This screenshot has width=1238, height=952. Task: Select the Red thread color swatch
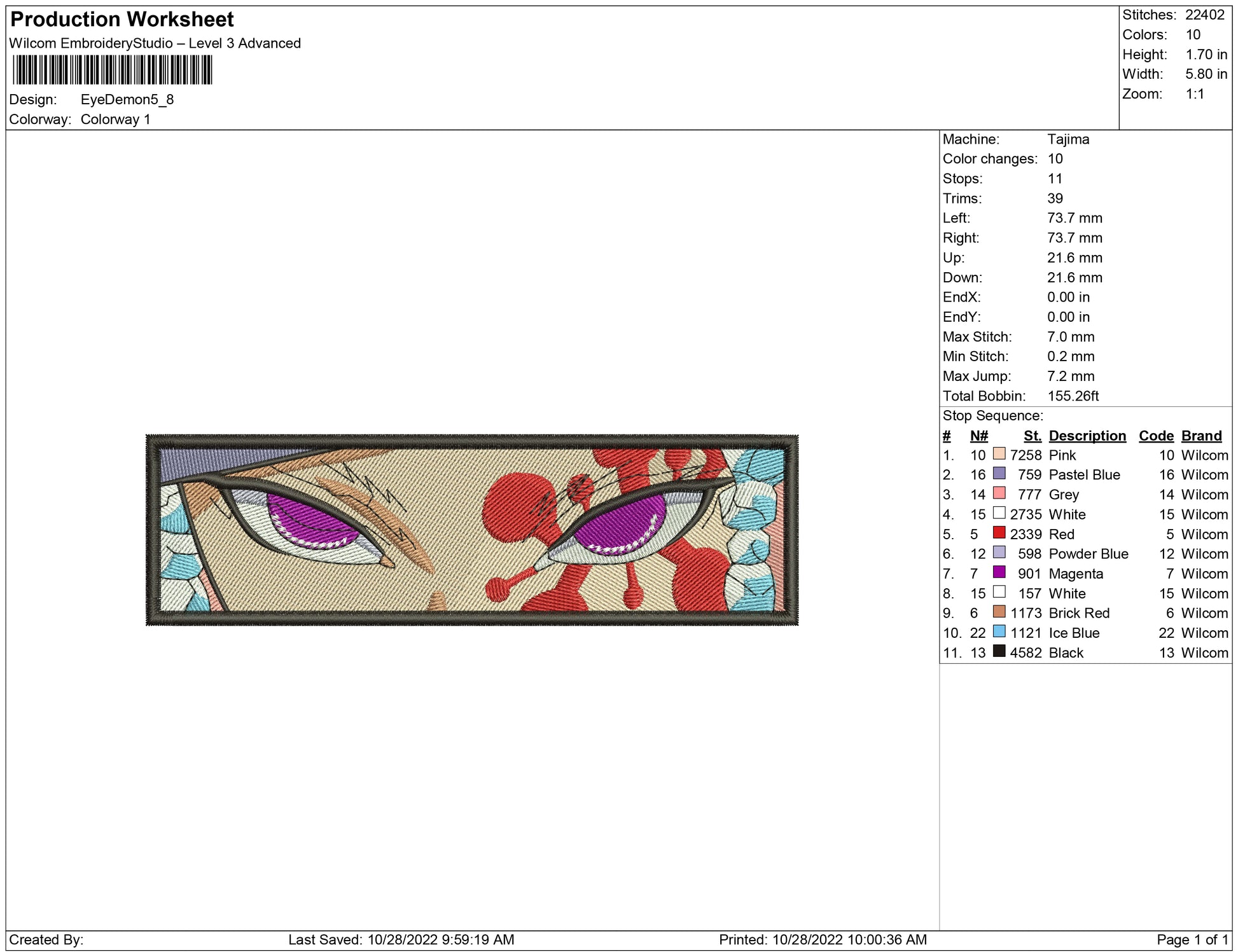coord(999,533)
